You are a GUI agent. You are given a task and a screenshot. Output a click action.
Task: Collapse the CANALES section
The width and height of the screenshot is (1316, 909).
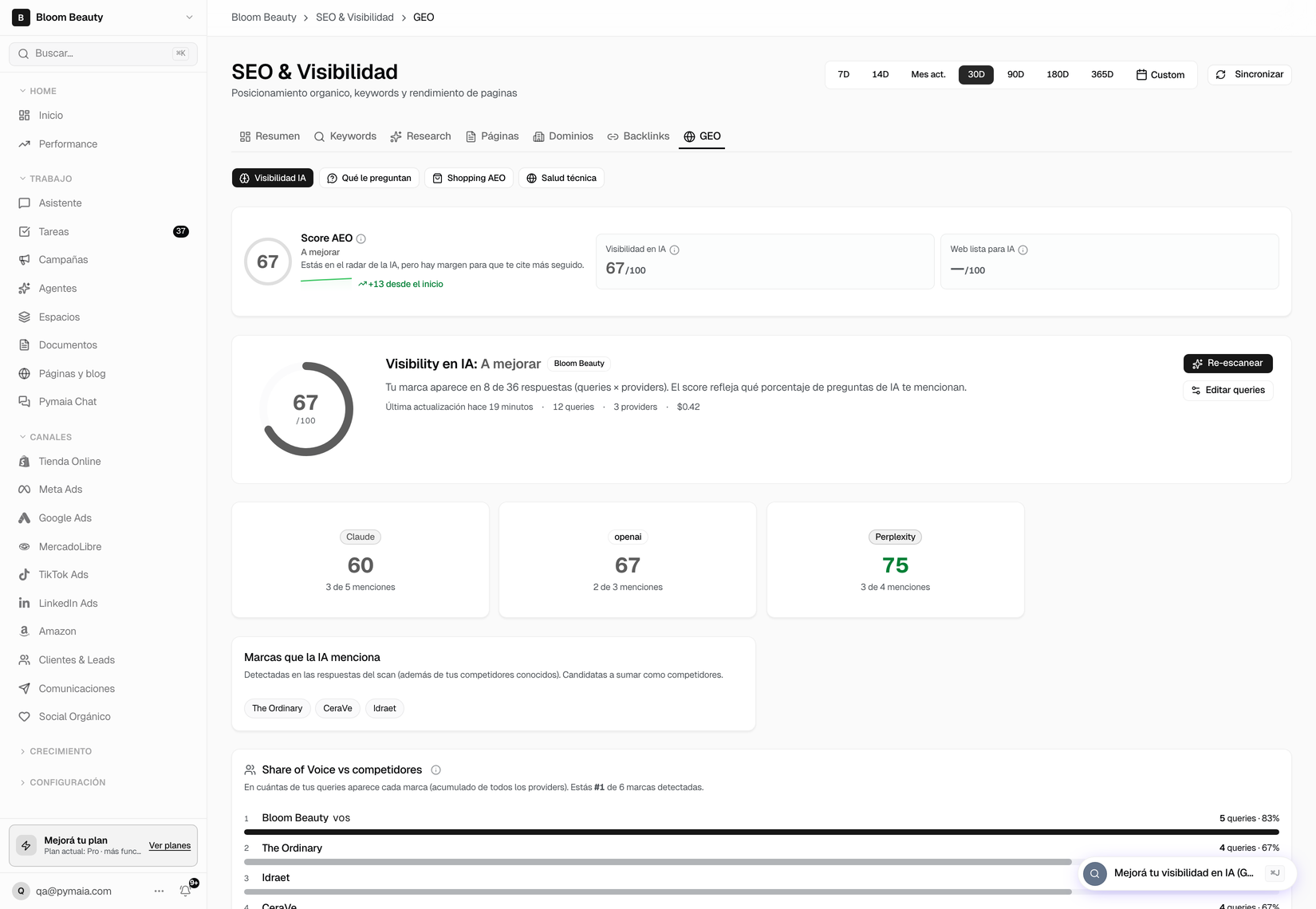click(45, 437)
